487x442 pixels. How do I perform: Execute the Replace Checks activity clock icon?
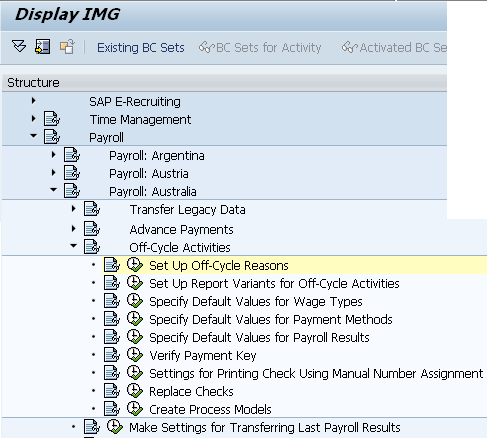click(x=135, y=391)
